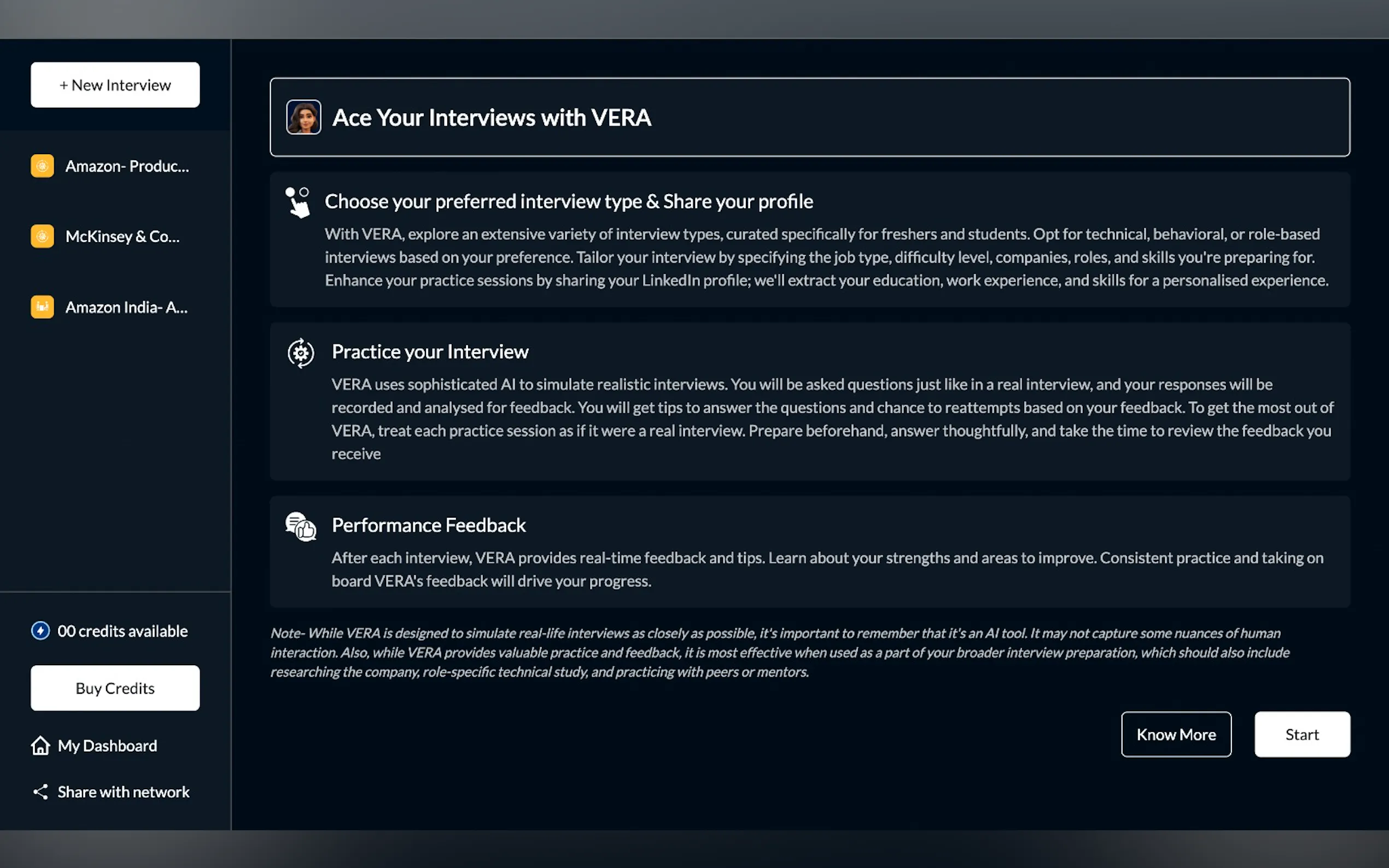Click the Performance Feedback thumbs-up icon
Screen dimensions: 1389x868
click(x=301, y=526)
